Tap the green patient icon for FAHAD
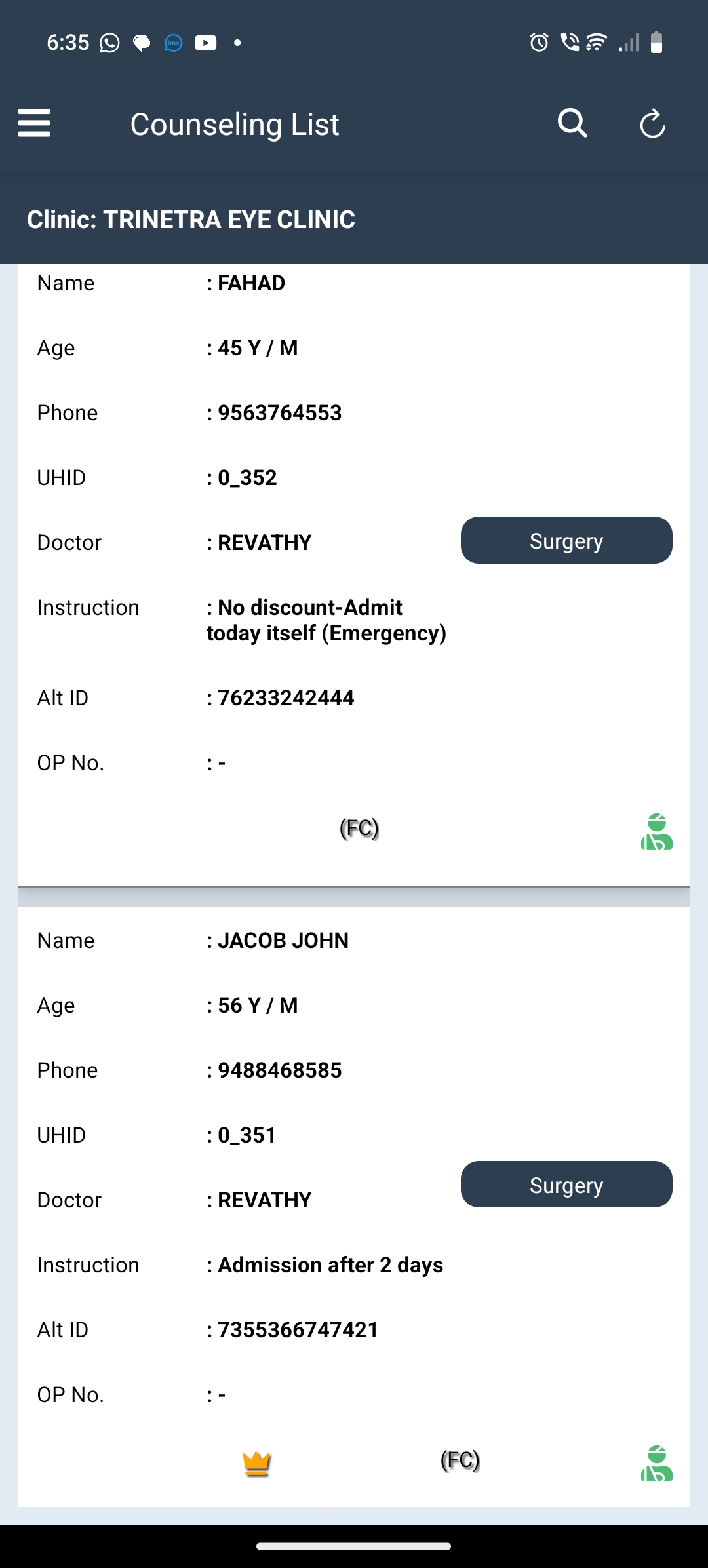 tap(656, 832)
